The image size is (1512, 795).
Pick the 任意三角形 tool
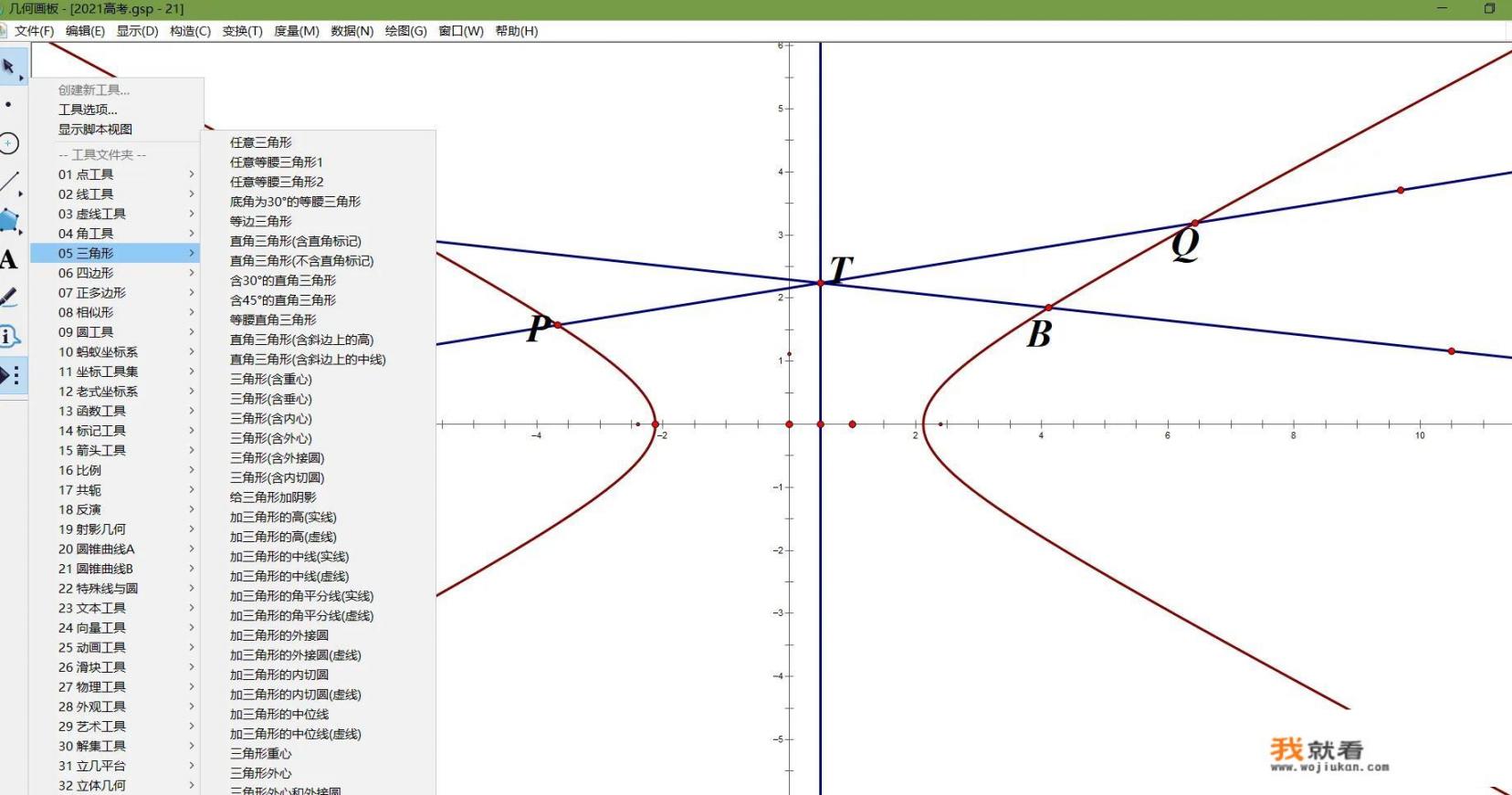pos(261,142)
